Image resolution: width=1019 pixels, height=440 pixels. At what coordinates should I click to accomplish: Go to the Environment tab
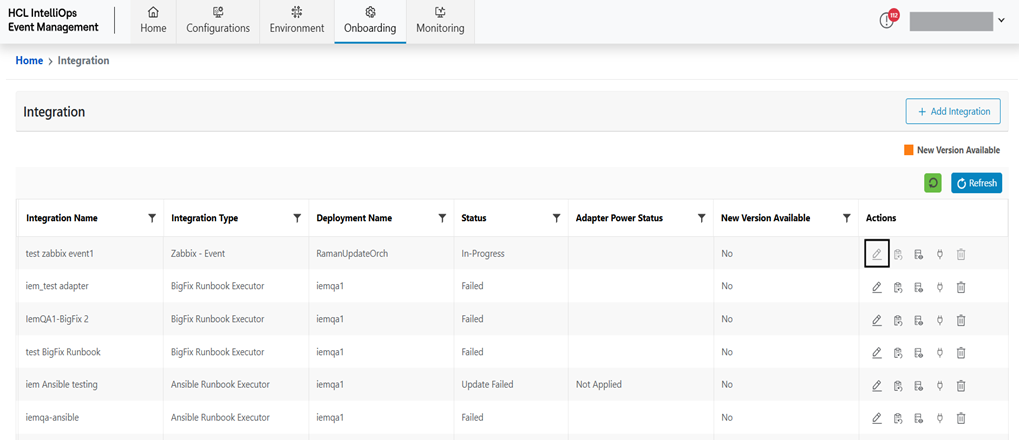[x=297, y=21]
